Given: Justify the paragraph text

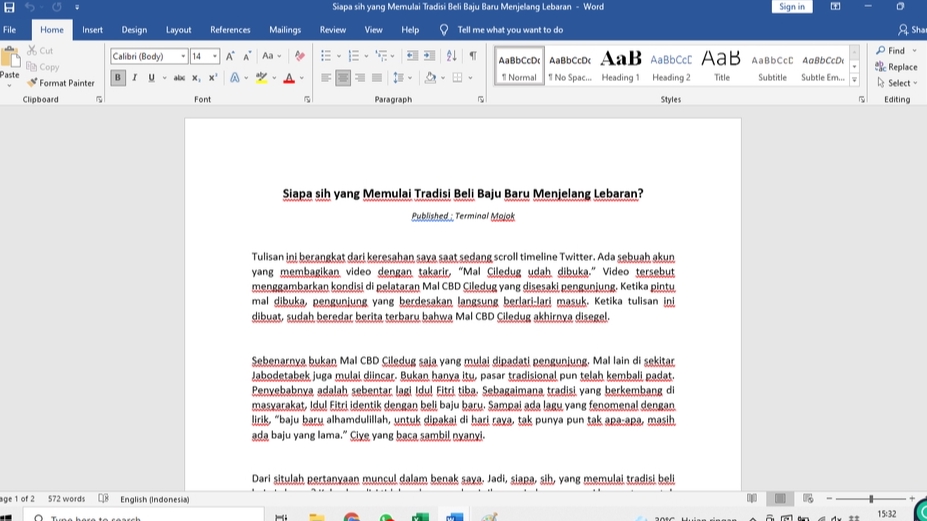Looking at the screenshot, I should (x=377, y=77).
